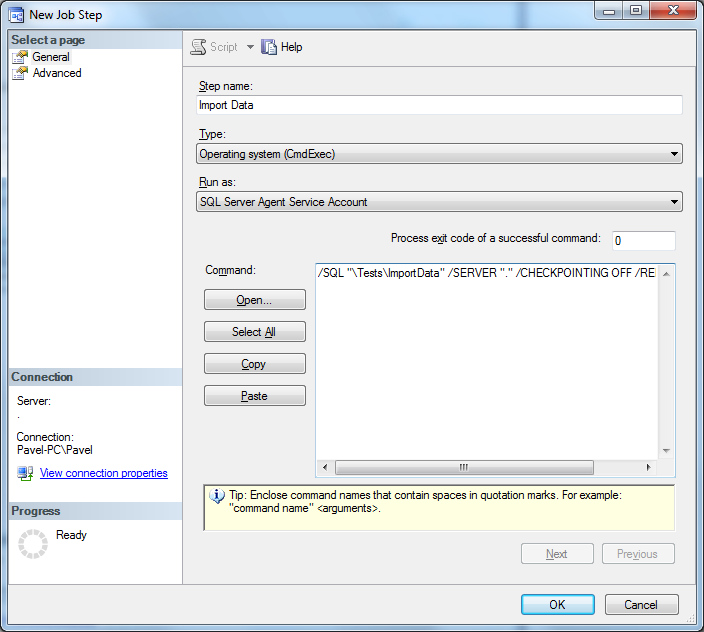Click the process exit code field
Screen dimensions: 704x632
point(643,241)
